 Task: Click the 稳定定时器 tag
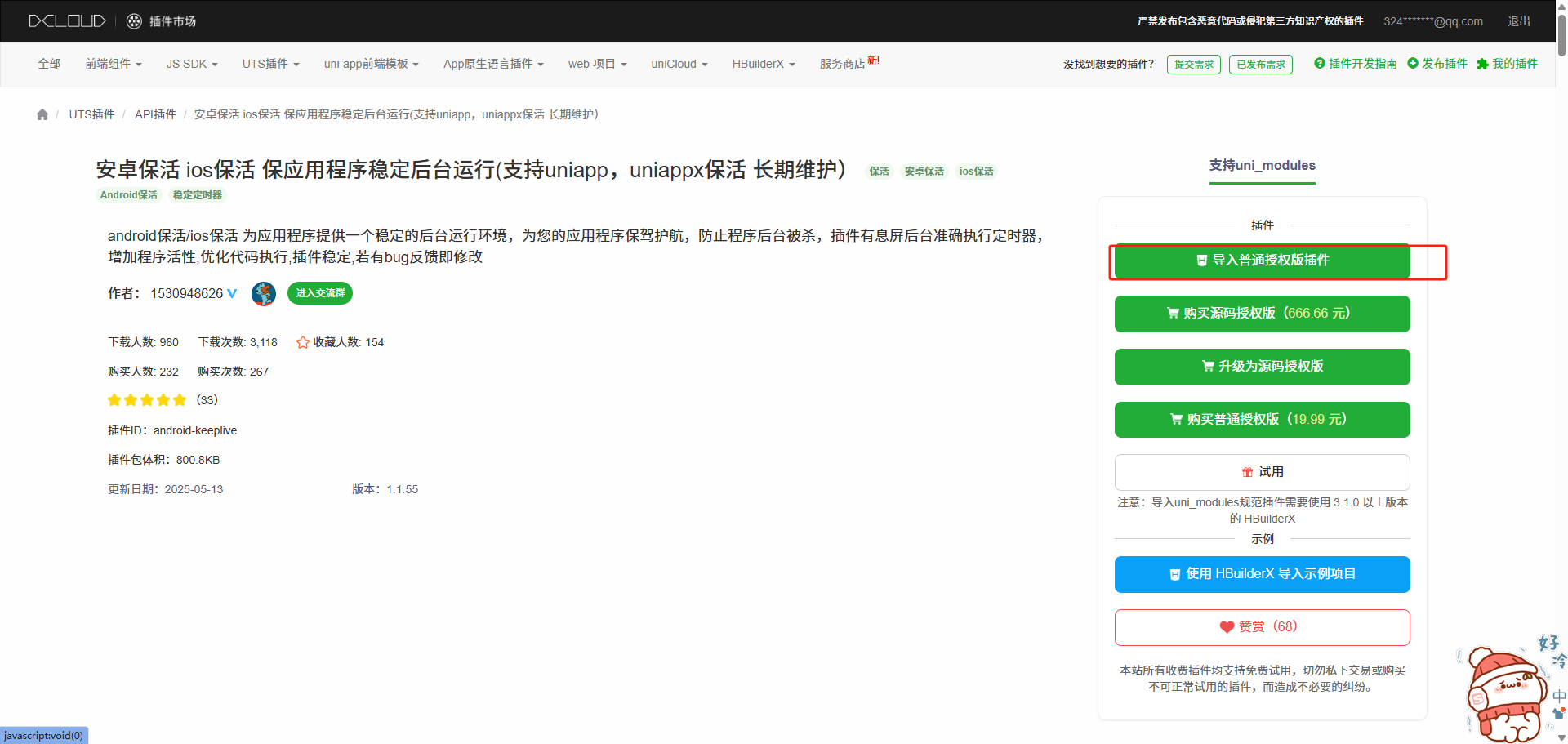coord(198,195)
